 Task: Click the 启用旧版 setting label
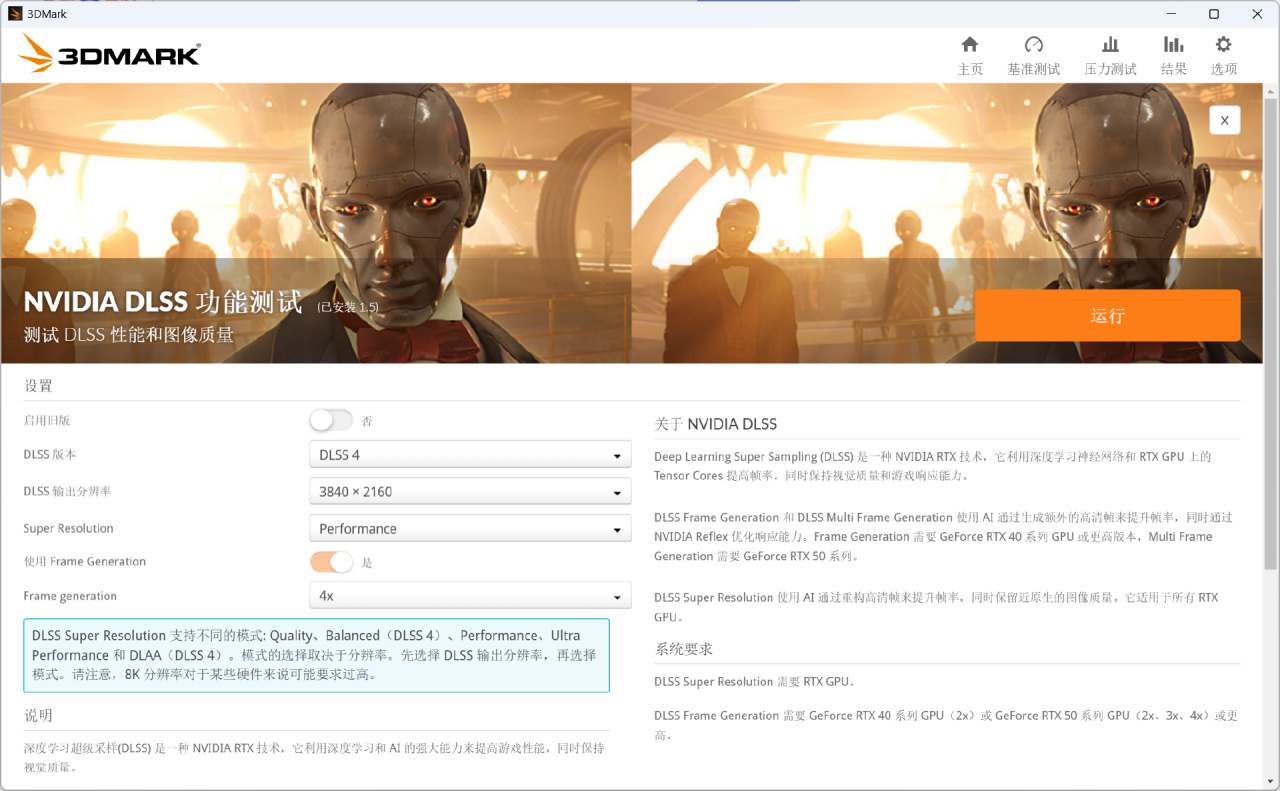click(47, 421)
